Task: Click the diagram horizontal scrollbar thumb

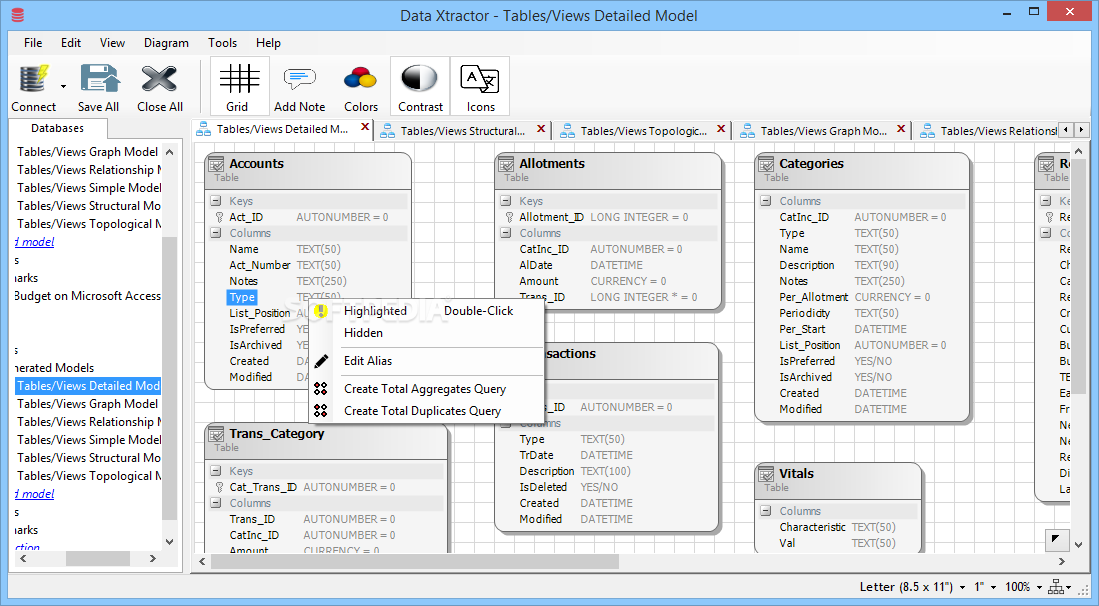Action: 414,561
